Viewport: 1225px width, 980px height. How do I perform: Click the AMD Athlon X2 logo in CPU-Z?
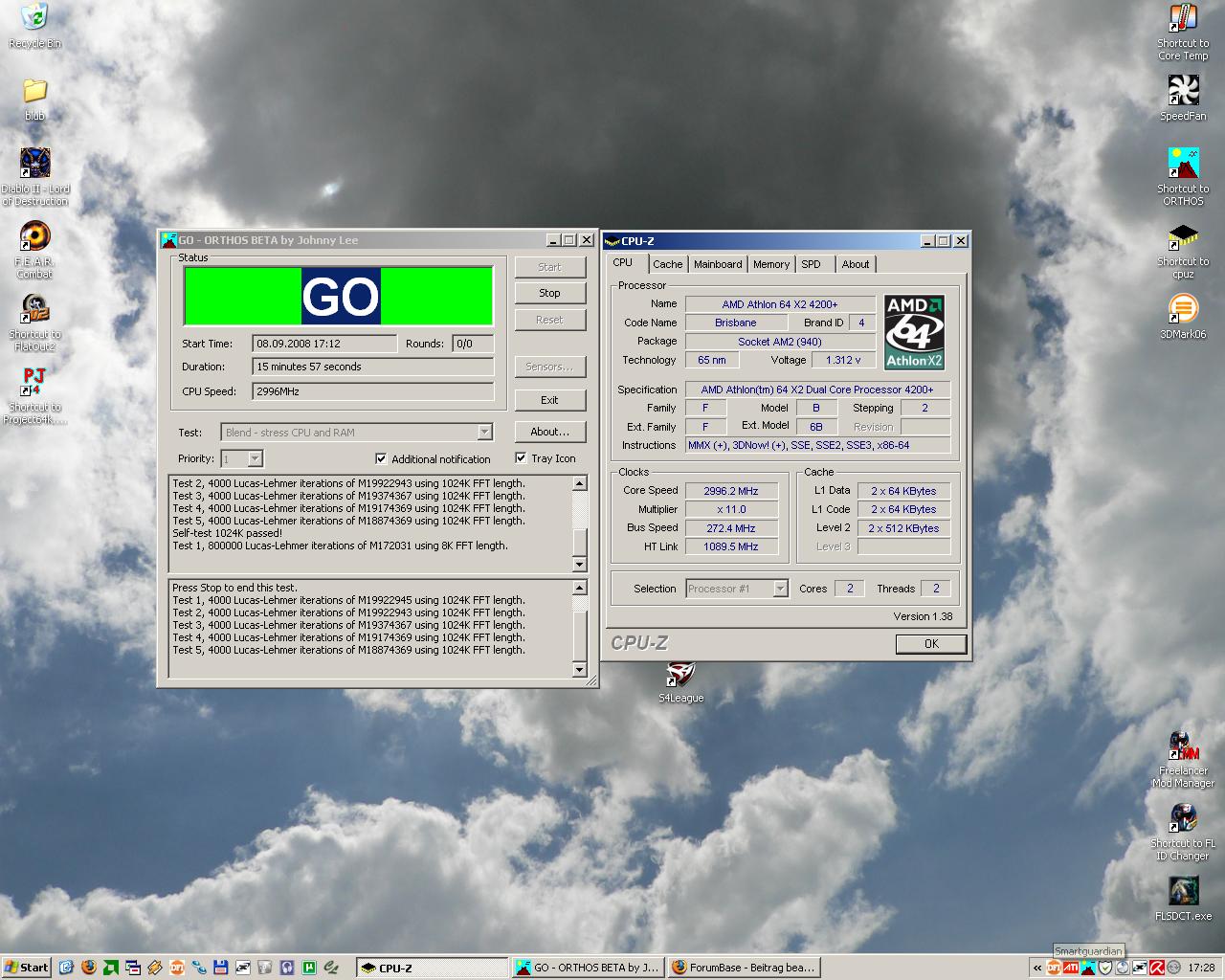[915, 332]
